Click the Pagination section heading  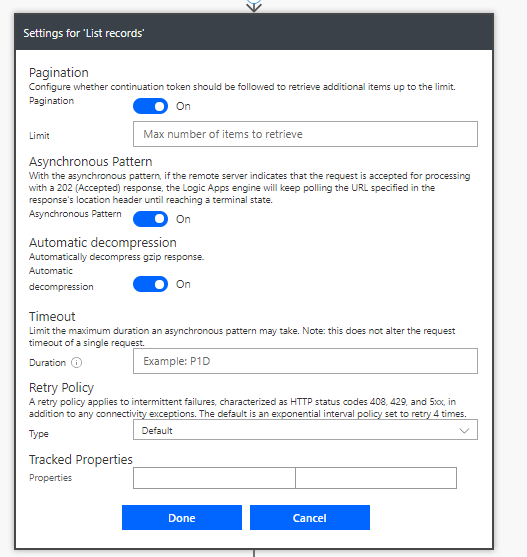click(59, 72)
